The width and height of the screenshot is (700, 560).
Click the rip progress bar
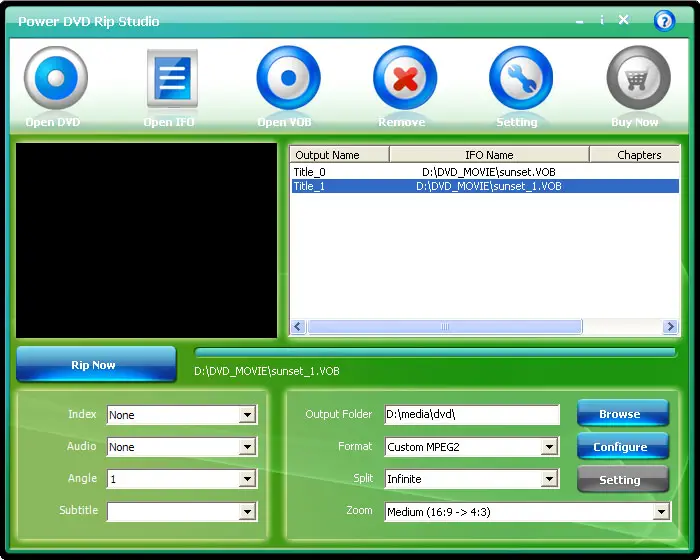pos(436,352)
